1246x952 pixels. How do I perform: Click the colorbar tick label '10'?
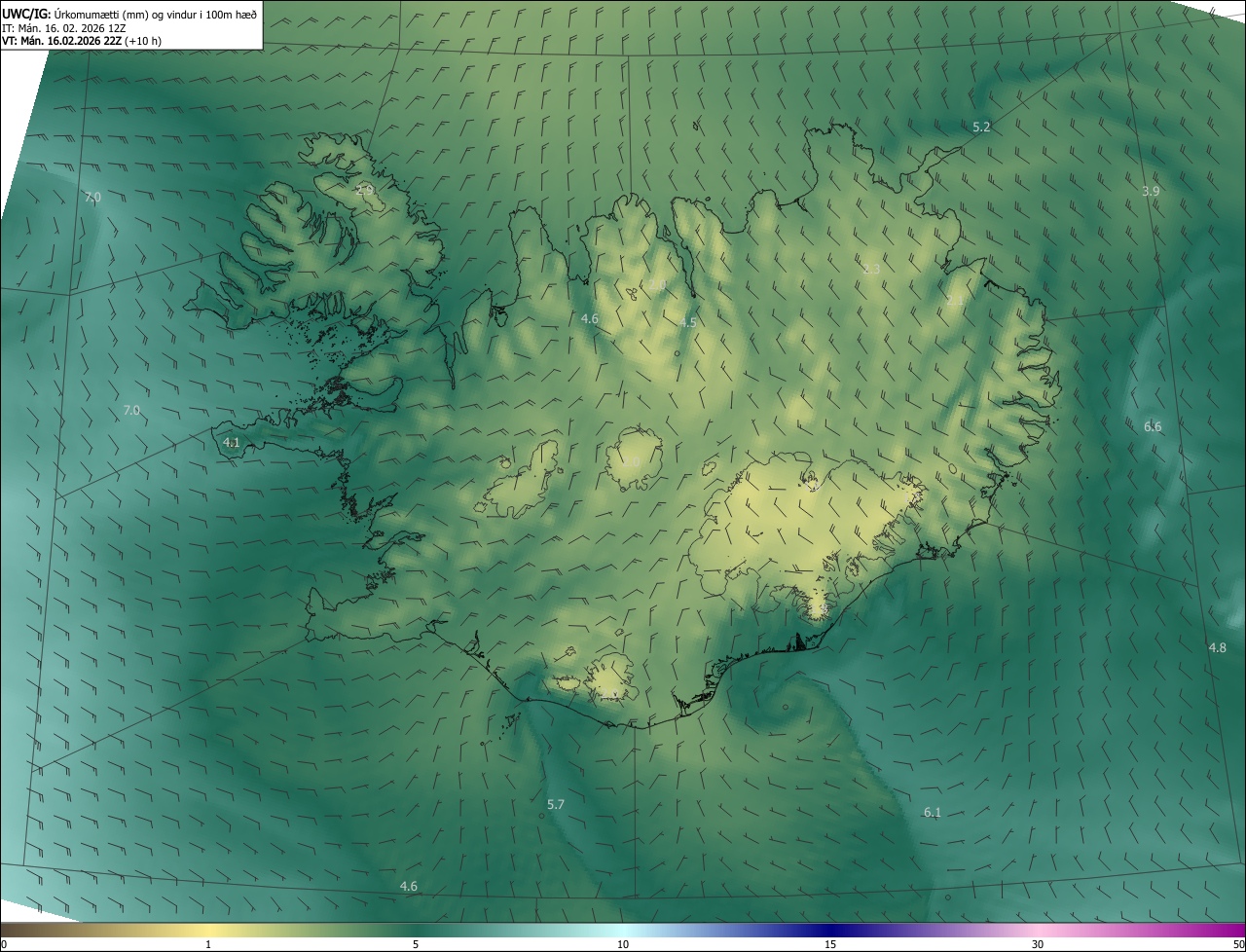(623, 944)
